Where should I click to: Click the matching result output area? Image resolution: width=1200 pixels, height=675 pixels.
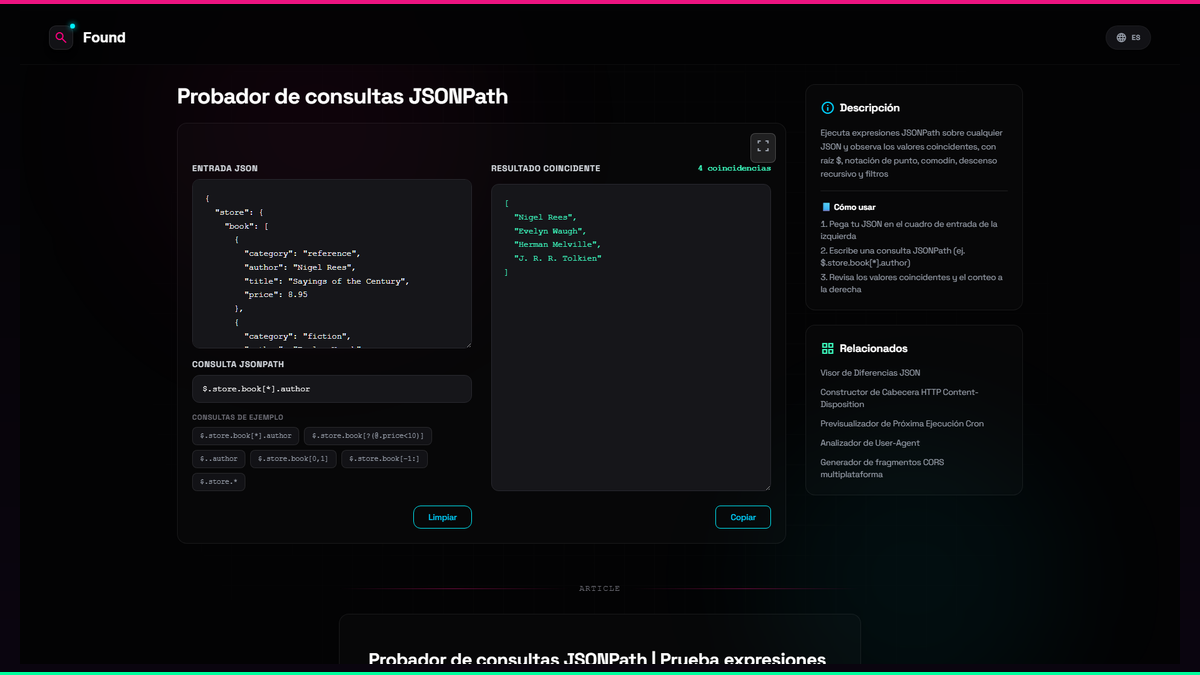click(631, 337)
